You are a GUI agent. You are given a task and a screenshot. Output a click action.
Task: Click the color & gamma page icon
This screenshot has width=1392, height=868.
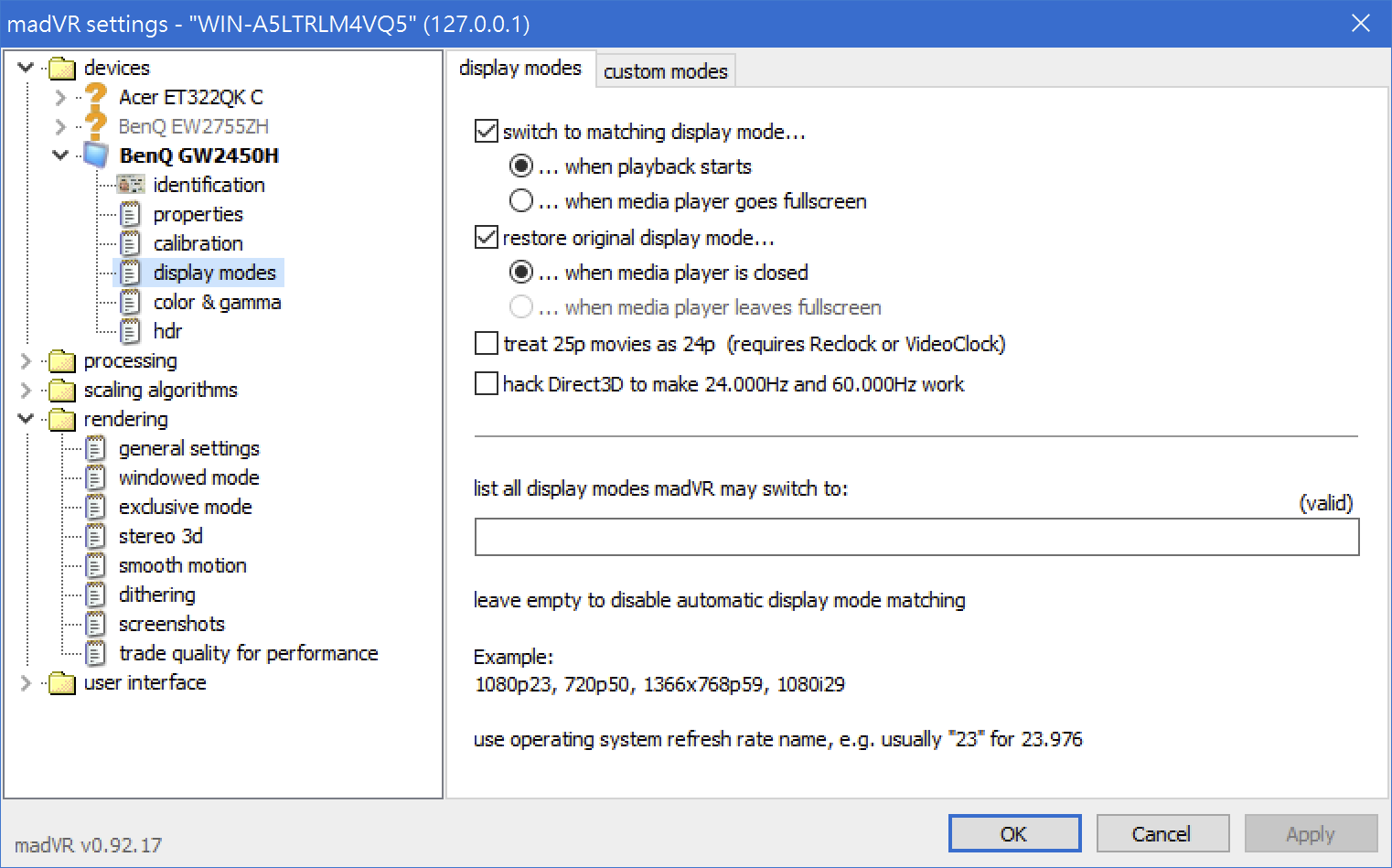point(131,302)
